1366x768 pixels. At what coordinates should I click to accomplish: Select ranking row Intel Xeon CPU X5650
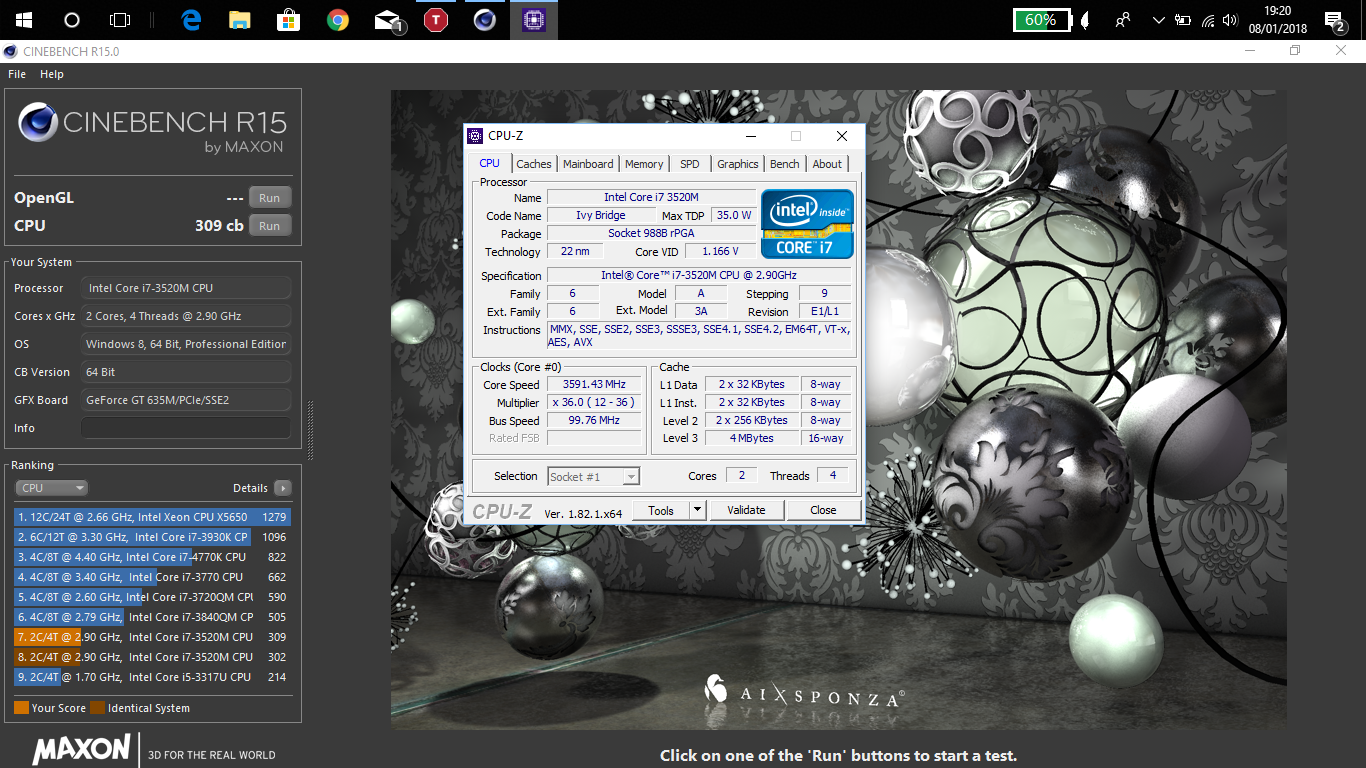coord(152,517)
